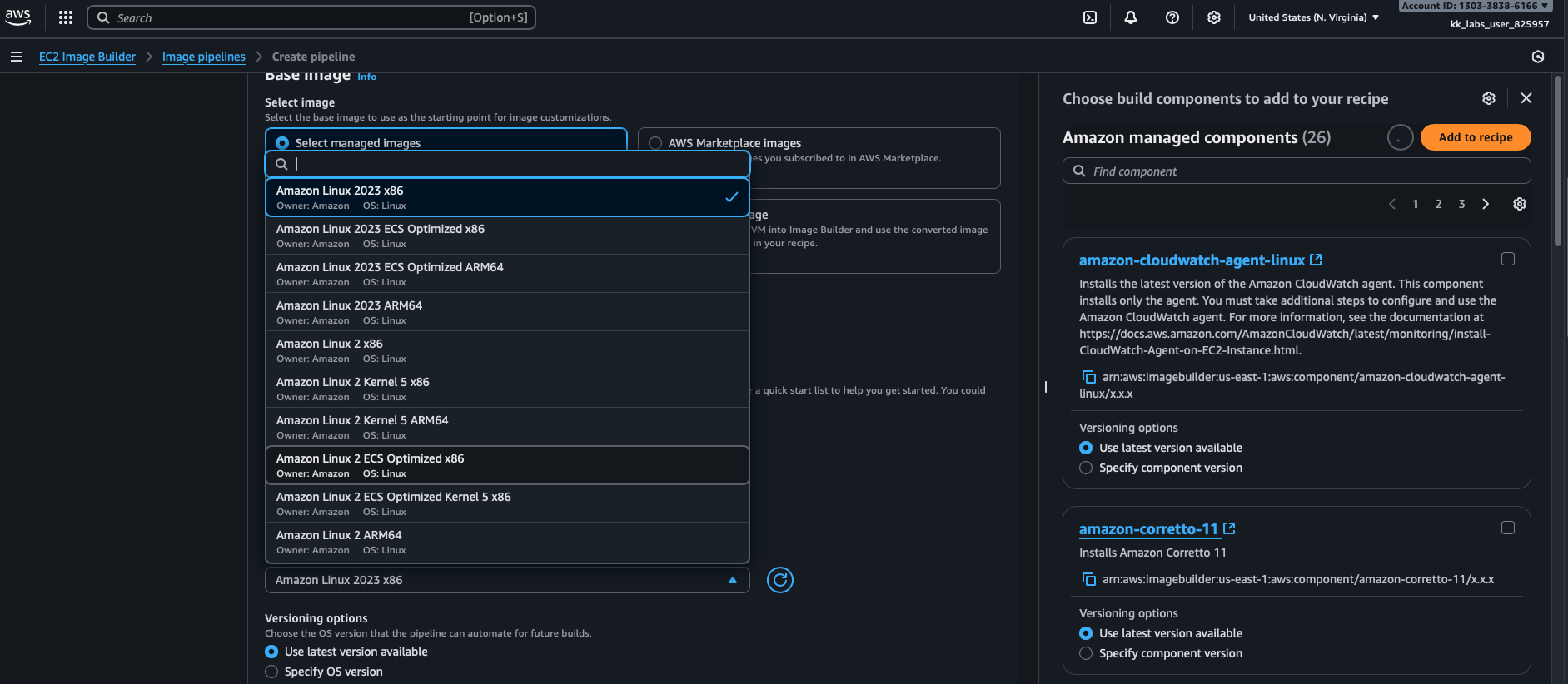The height and width of the screenshot is (684, 1568).
Task: Go to components page 2
Action: pos(1438,204)
